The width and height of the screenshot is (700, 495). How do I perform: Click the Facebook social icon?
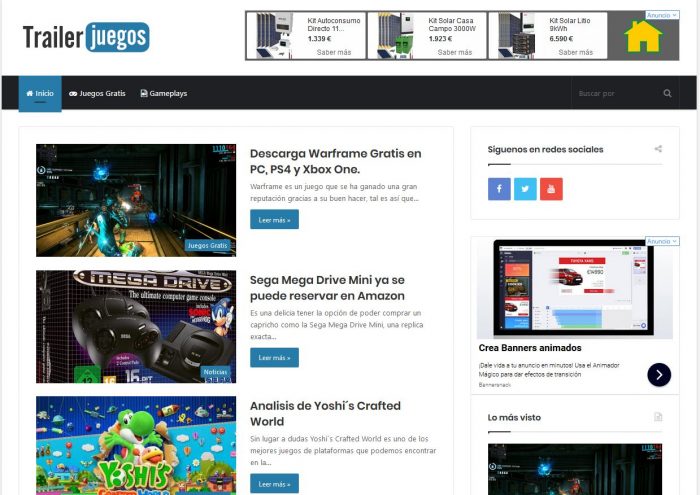tap(499, 189)
